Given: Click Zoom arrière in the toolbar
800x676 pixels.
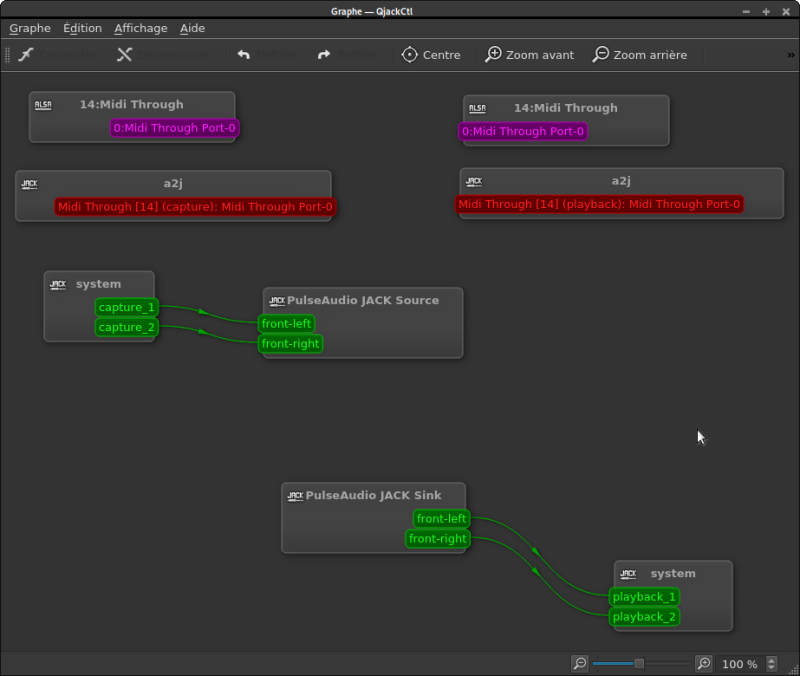Looking at the screenshot, I should pos(640,55).
